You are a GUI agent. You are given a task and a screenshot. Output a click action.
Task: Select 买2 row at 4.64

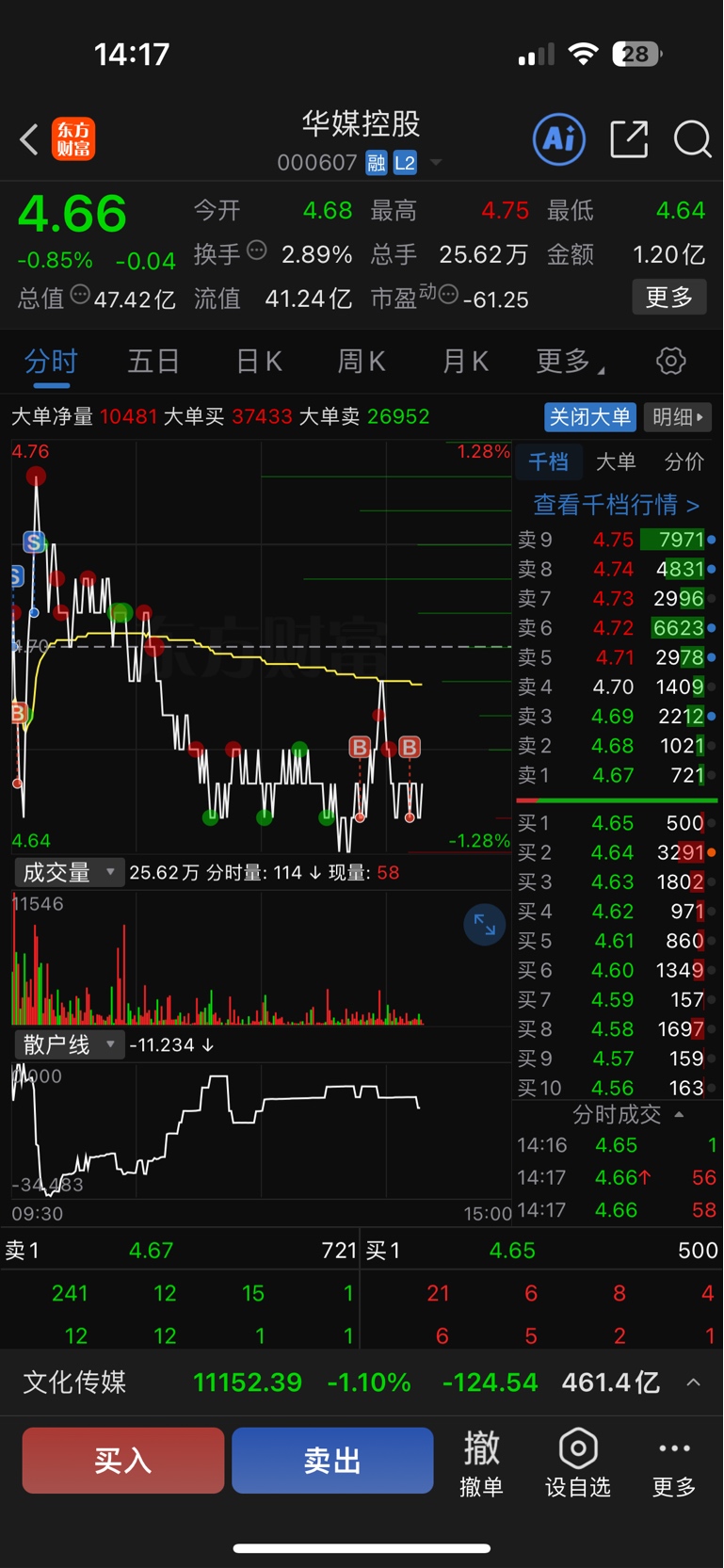pos(617,852)
